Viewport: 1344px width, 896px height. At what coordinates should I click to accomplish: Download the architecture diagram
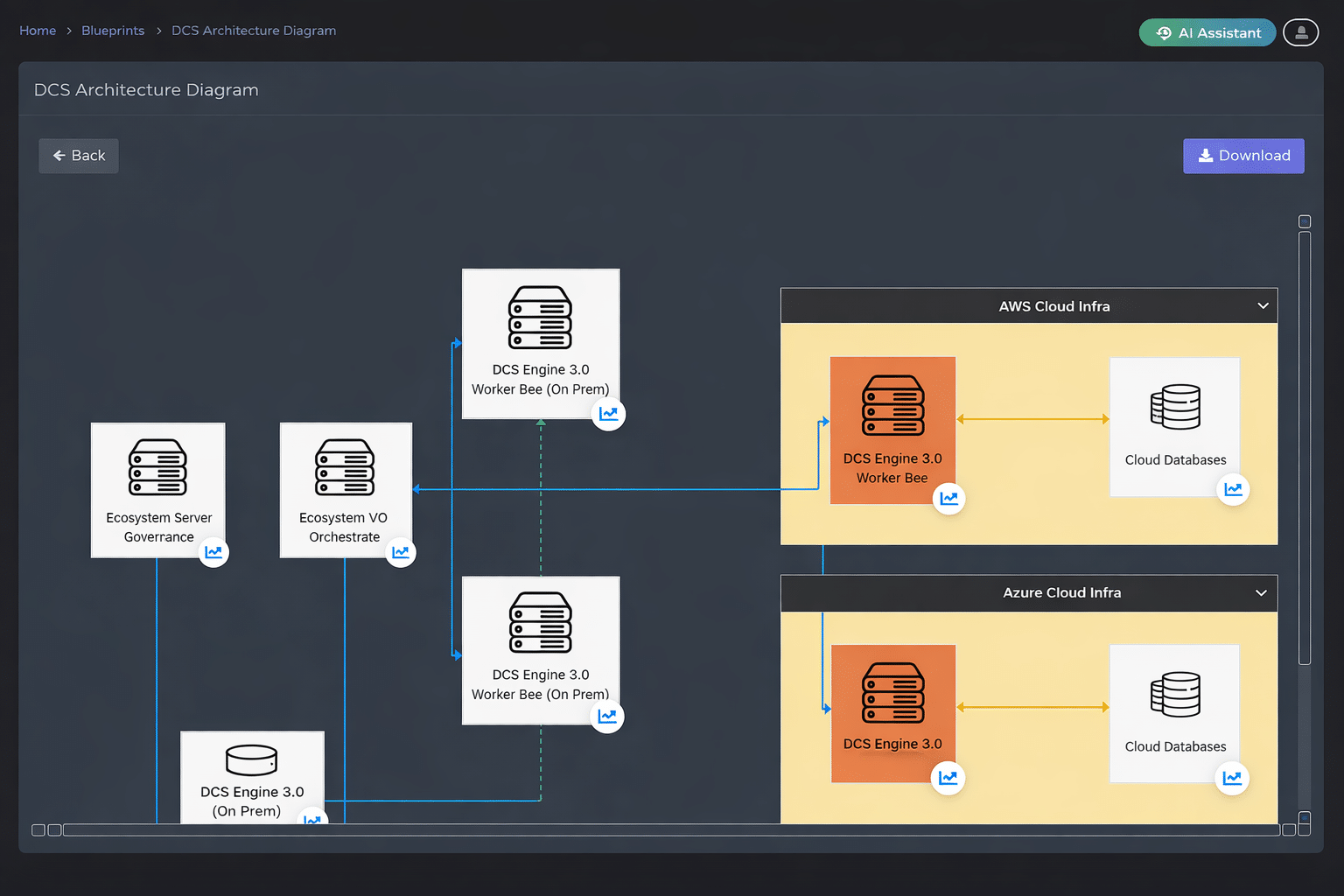tap(1243, 156)
